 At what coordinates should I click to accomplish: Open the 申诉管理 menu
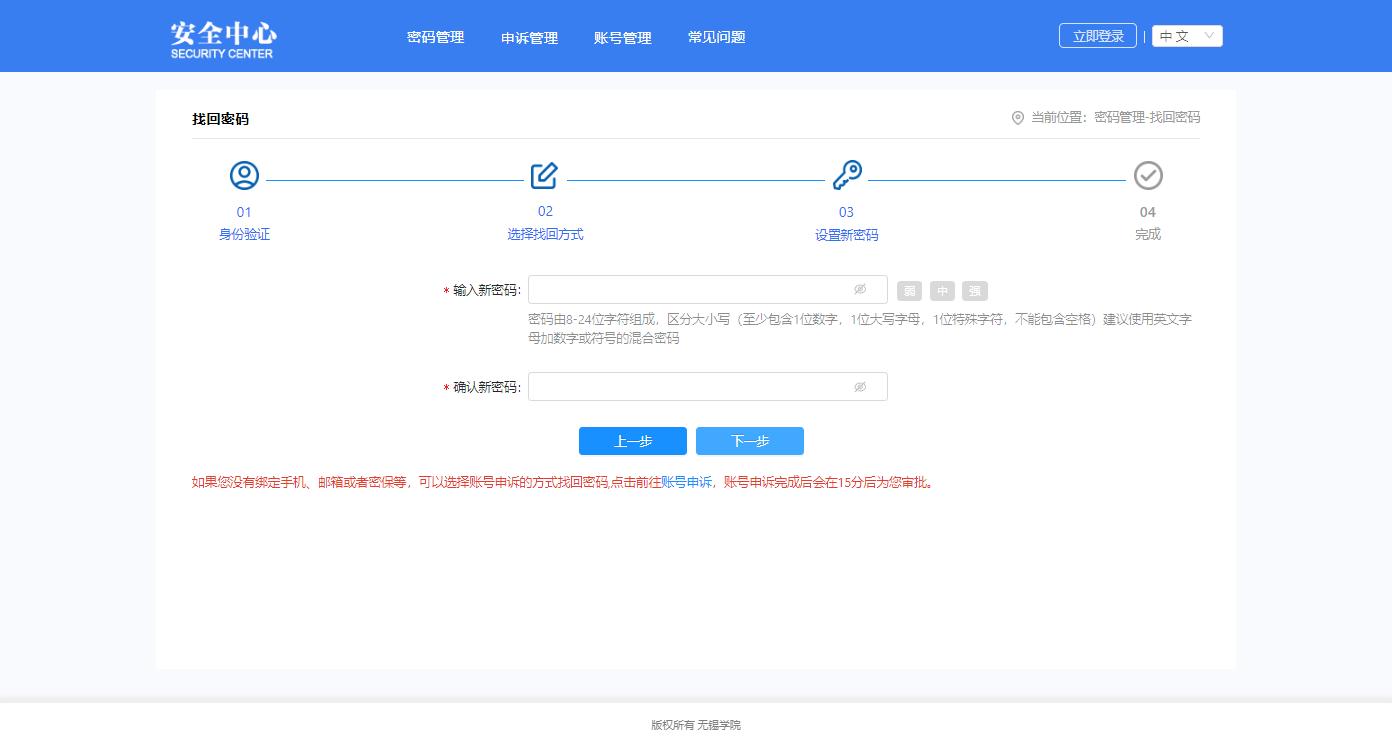coord(529,38)
